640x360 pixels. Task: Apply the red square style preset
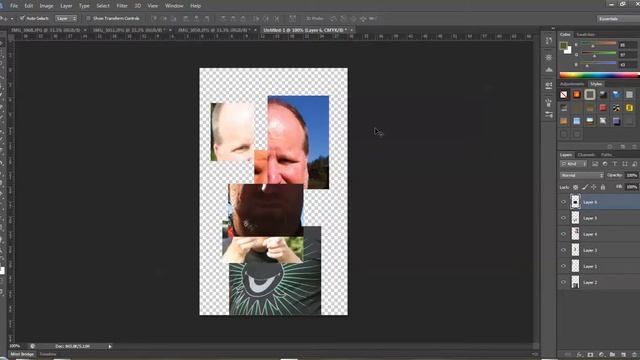tap(603, 108)
